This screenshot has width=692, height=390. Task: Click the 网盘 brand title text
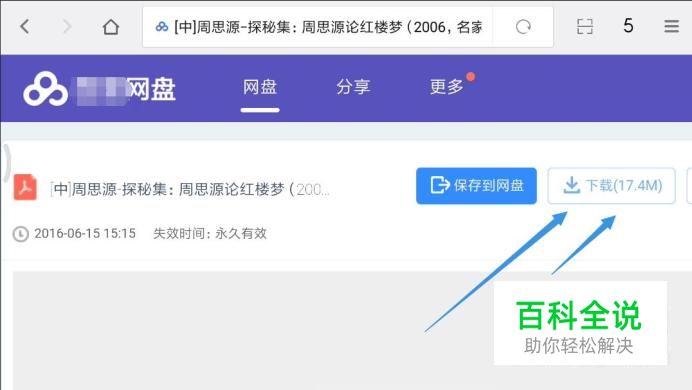tap(151, 89)
